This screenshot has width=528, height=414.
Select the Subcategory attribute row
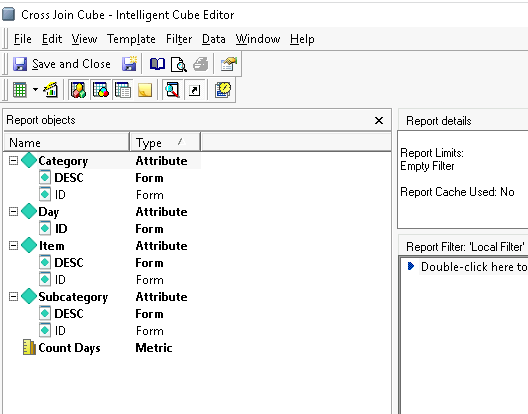pyautogui.click(x=73, y=296)
